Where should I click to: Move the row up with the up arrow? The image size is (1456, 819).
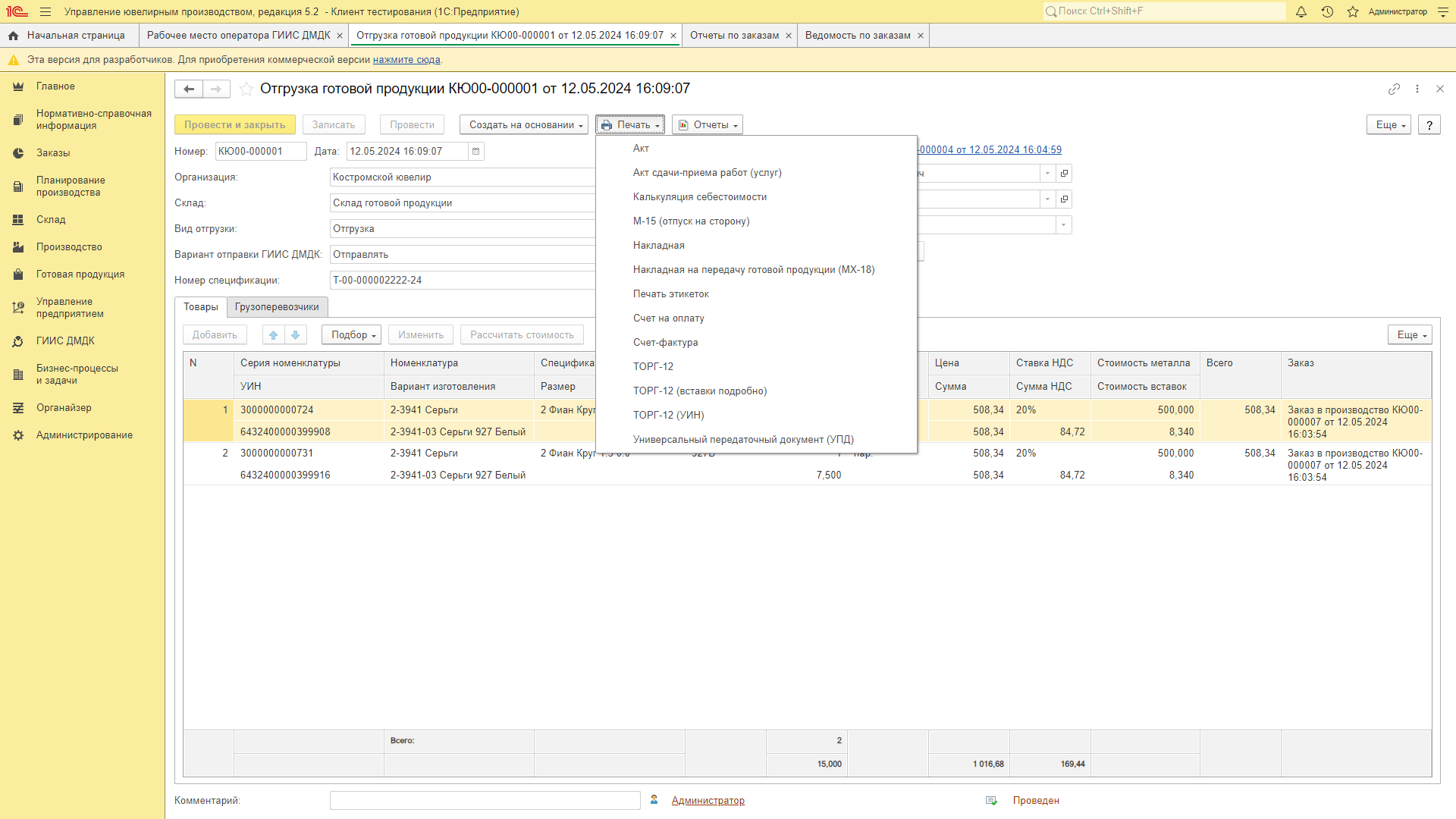(274, 335)
